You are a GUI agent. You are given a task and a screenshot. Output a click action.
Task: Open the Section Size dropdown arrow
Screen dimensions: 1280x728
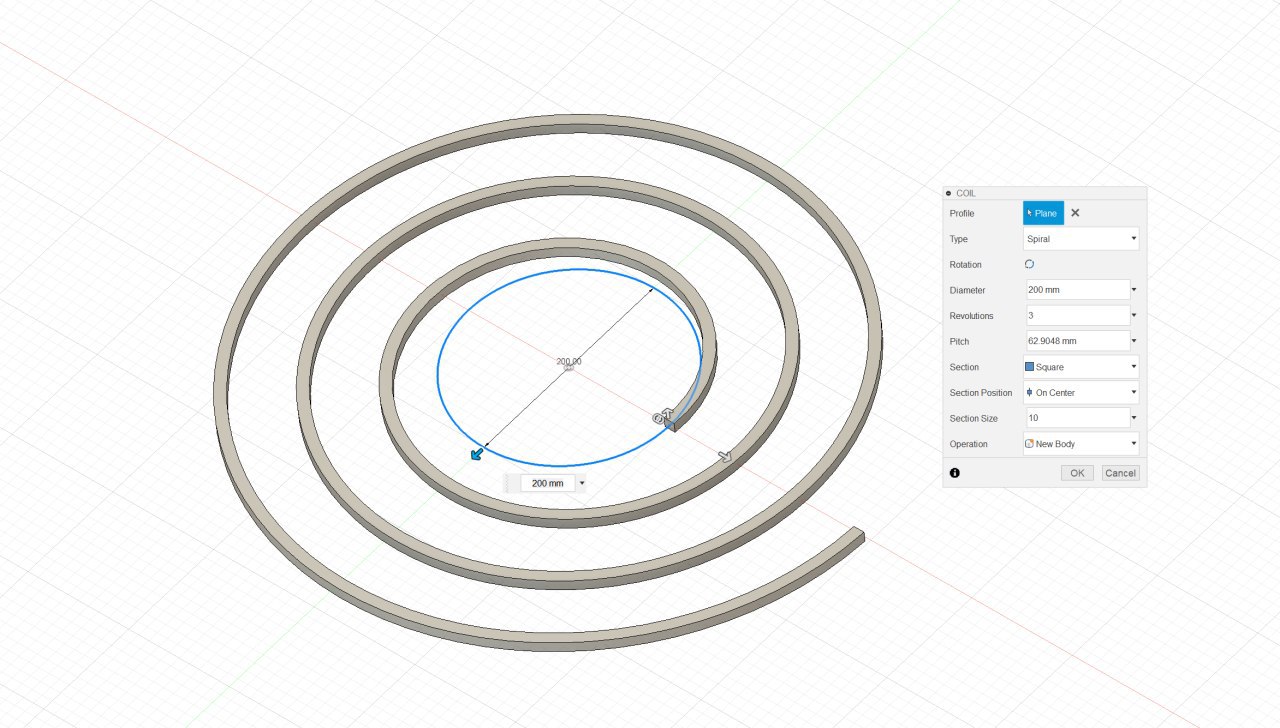coord(1135,418)
